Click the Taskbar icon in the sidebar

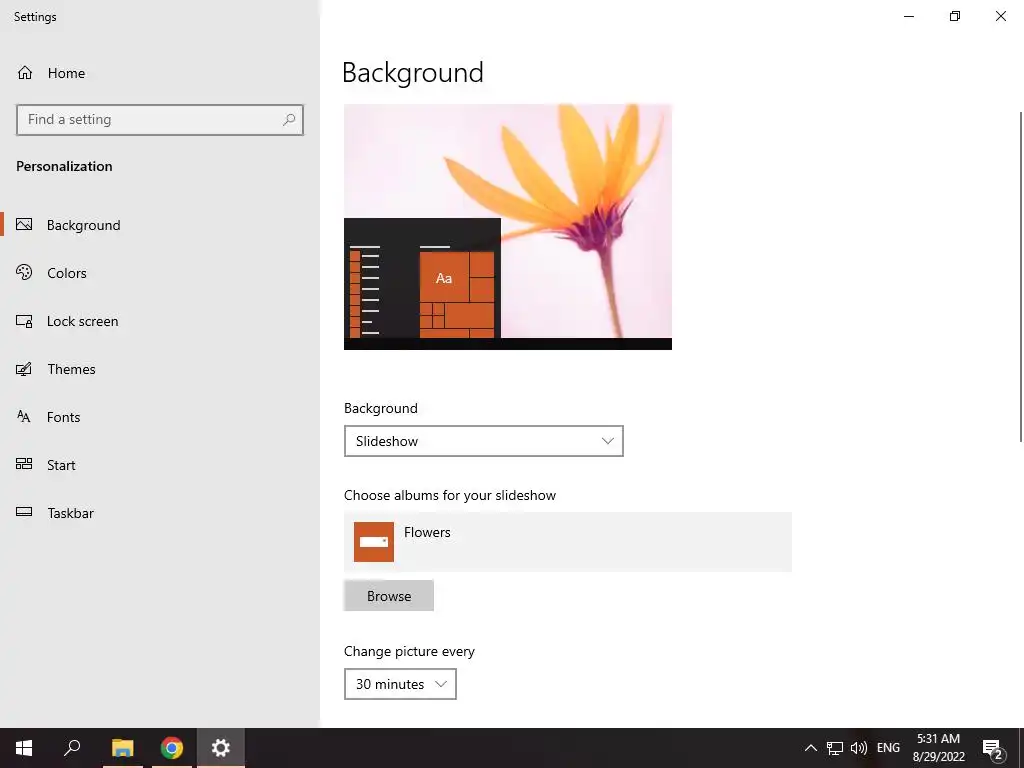24,512
